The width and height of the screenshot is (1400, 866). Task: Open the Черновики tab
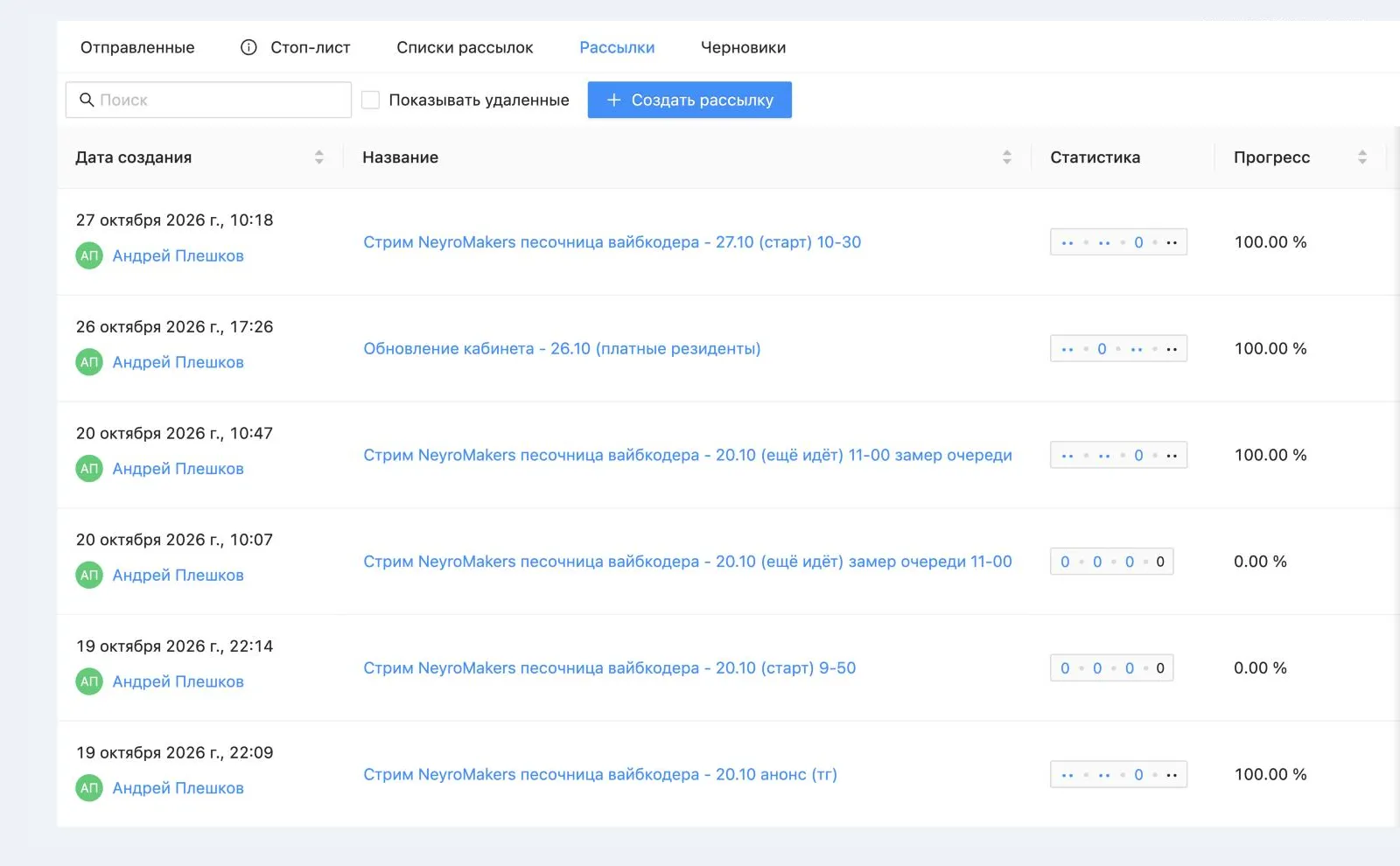(x=743, y=47)
